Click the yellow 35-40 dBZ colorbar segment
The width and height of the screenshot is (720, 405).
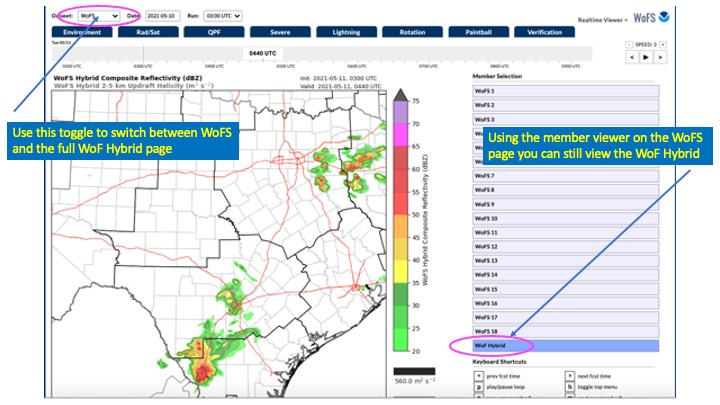(400, 271)
